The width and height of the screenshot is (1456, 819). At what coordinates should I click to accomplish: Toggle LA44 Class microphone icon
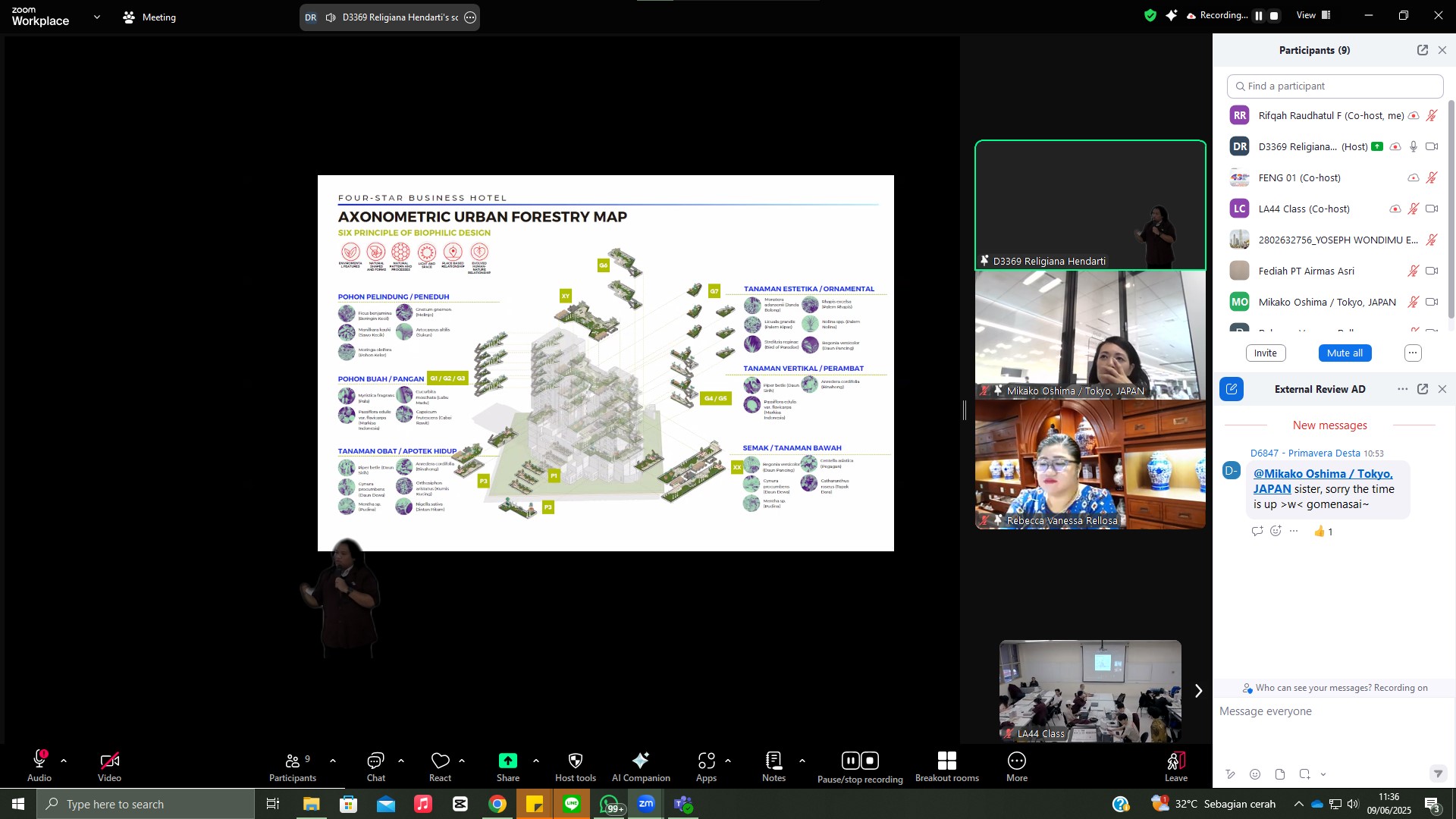click(1414, 209)
